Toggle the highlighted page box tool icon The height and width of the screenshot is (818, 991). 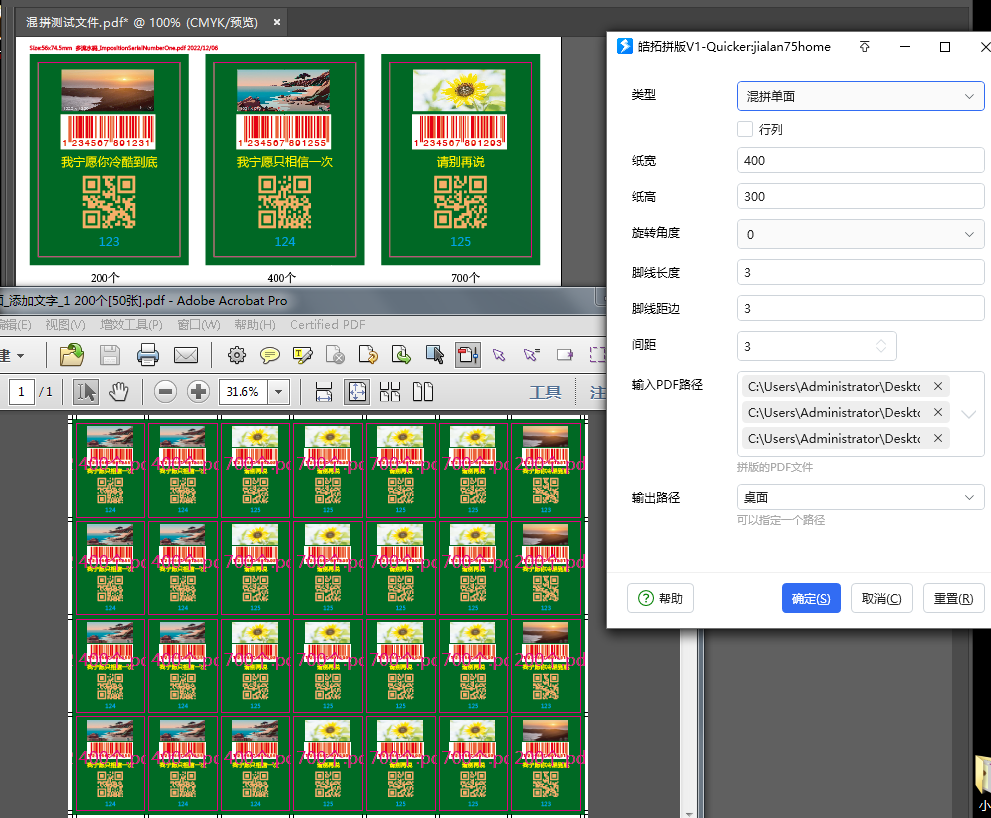click(x=468, y=355)
